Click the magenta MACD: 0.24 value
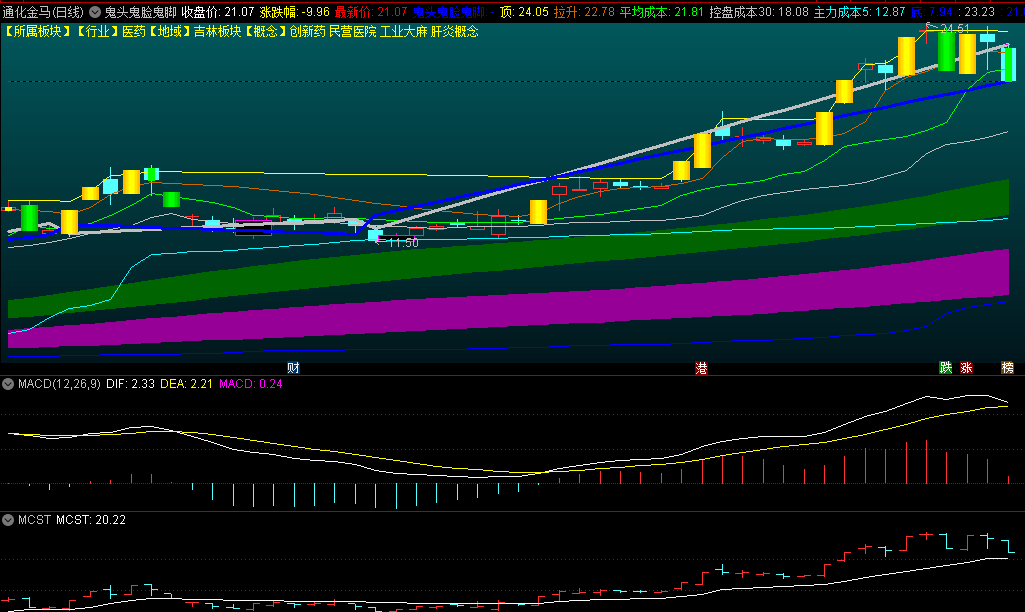The width and height of the screenshot is (1025, 612). 250,384
